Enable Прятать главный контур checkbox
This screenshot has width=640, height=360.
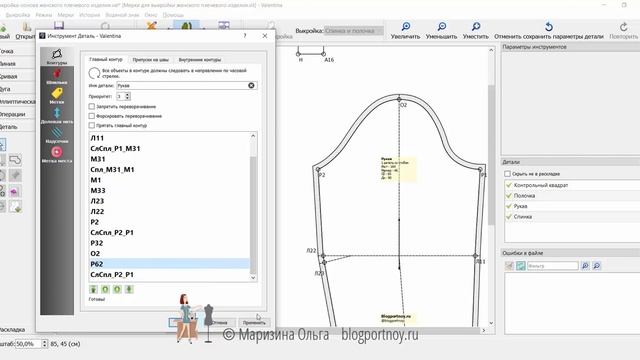coord(92,125)
